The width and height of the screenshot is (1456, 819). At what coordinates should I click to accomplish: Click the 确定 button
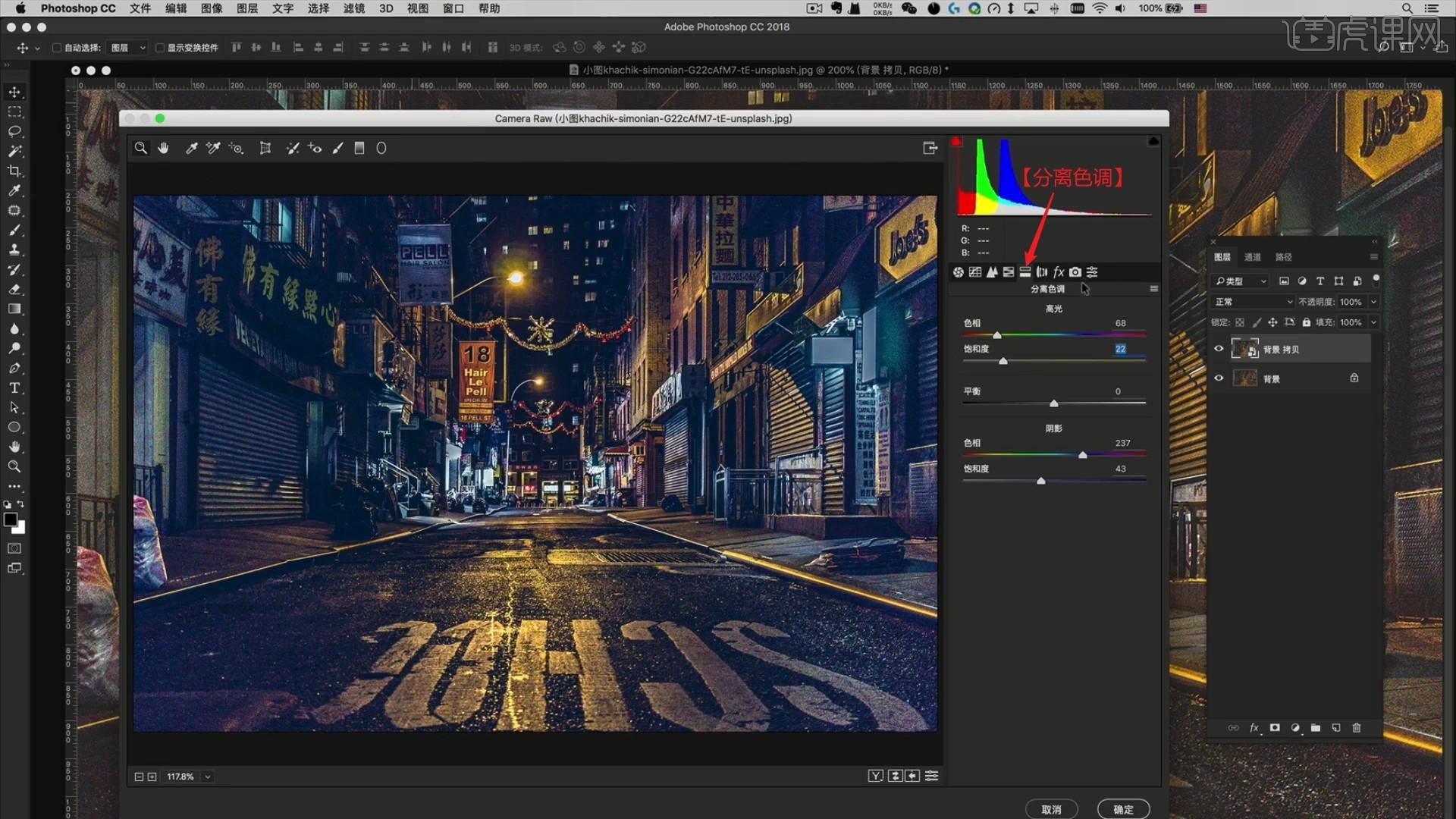point(1123,809)
